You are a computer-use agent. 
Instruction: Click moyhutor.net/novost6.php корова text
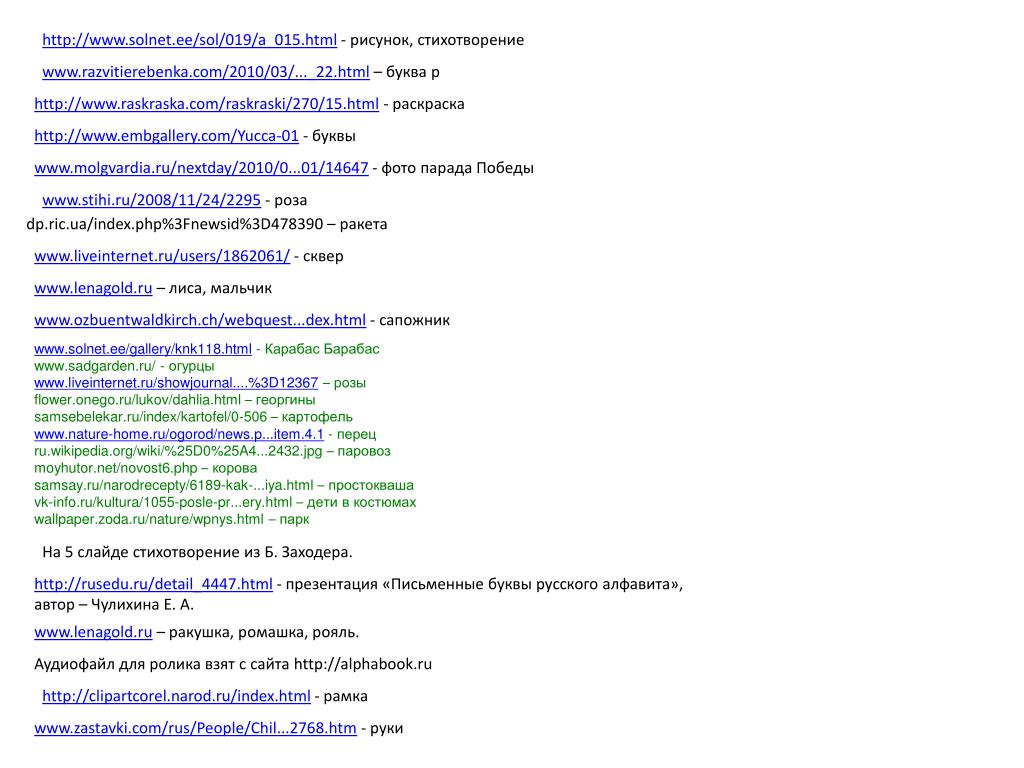(x=146, y=468)
